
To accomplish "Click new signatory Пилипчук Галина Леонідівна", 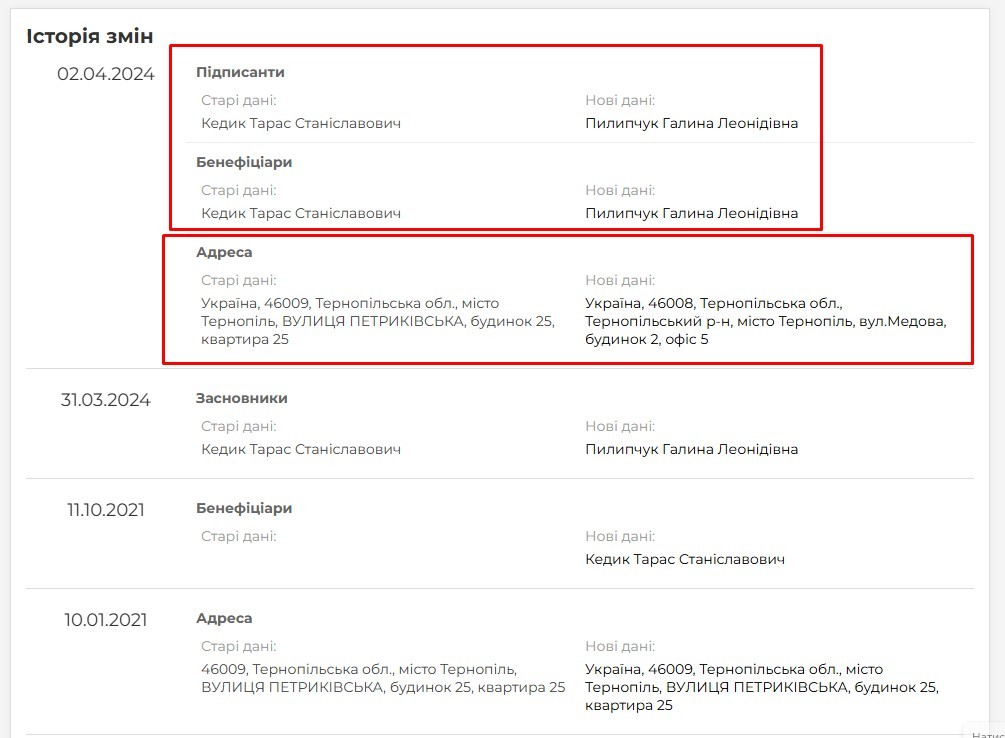I will pyautogui.click(x=692, y=123).
